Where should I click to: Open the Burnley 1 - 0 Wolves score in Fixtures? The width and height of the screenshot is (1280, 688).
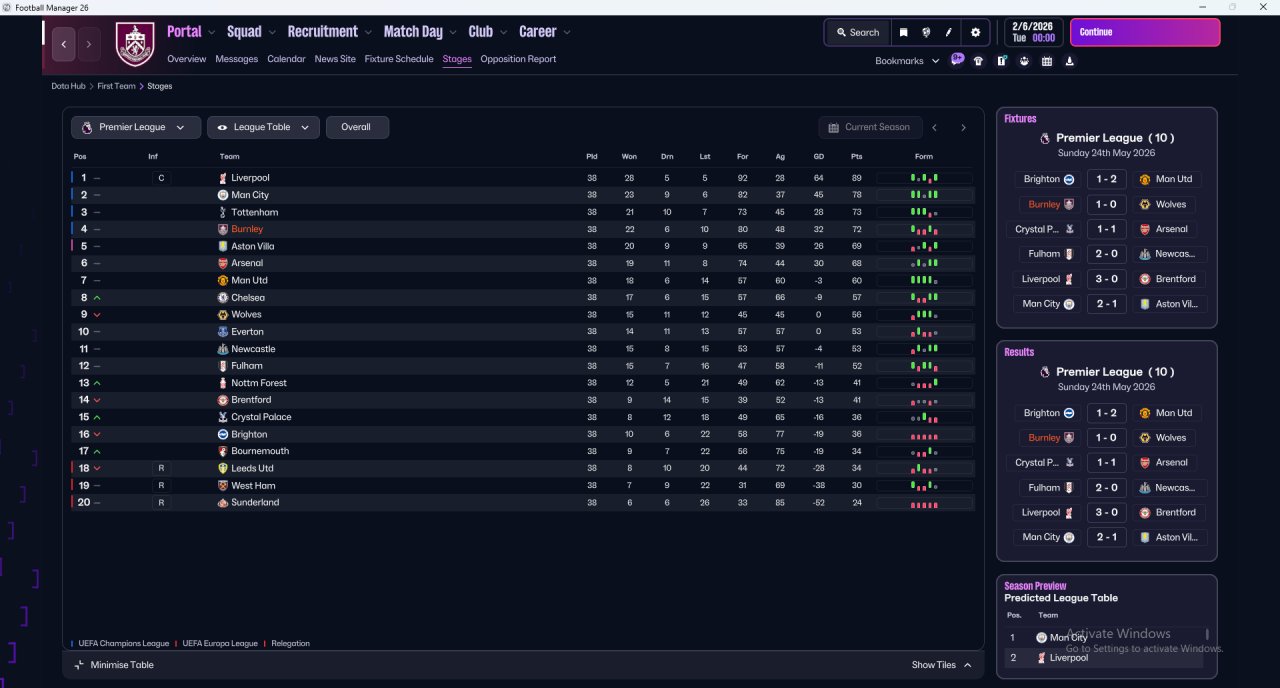[1107, 204]
